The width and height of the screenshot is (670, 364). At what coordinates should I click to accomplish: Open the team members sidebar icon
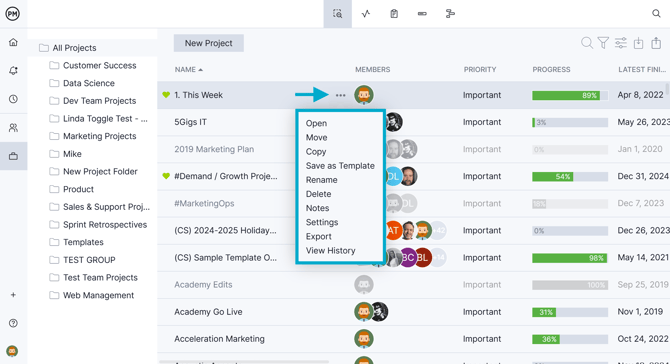(13, 128)
